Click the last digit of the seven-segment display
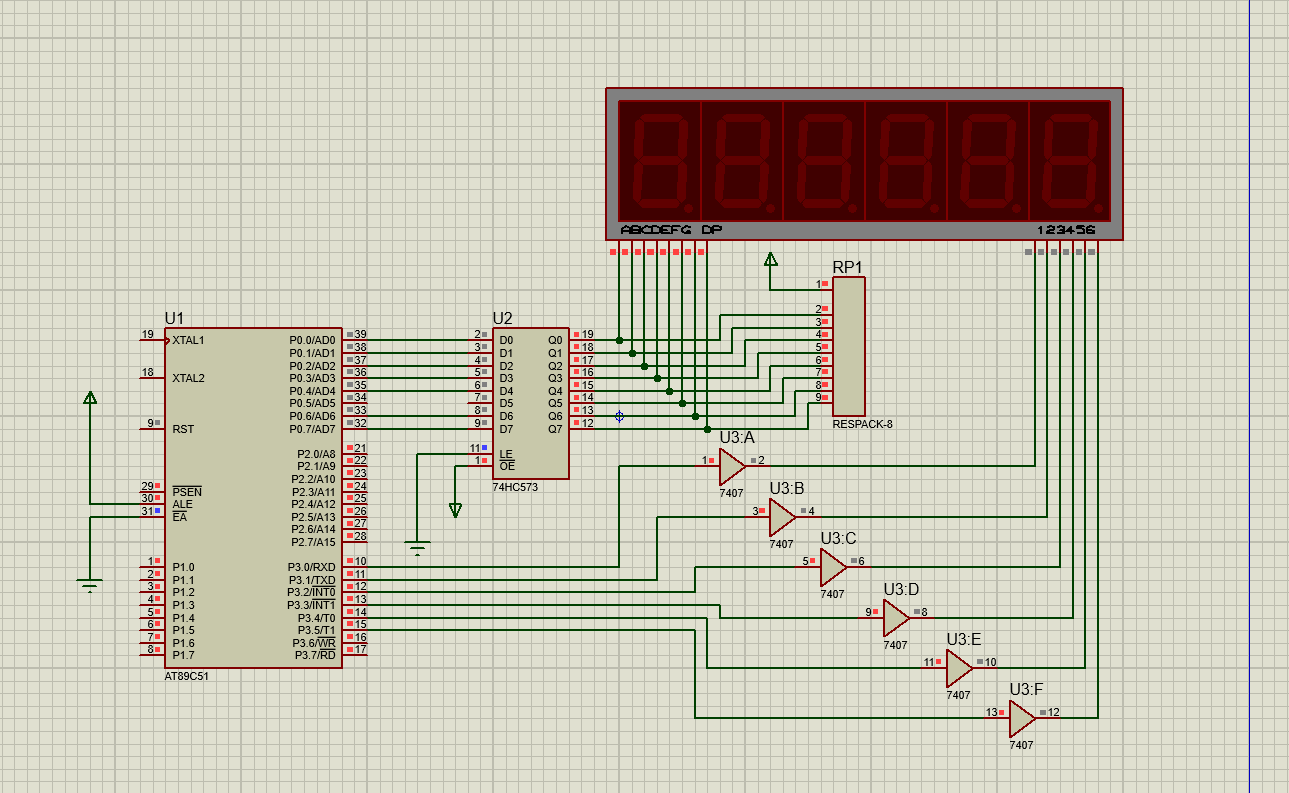The image size is (1289, 793). click(x=1070, y=160)
